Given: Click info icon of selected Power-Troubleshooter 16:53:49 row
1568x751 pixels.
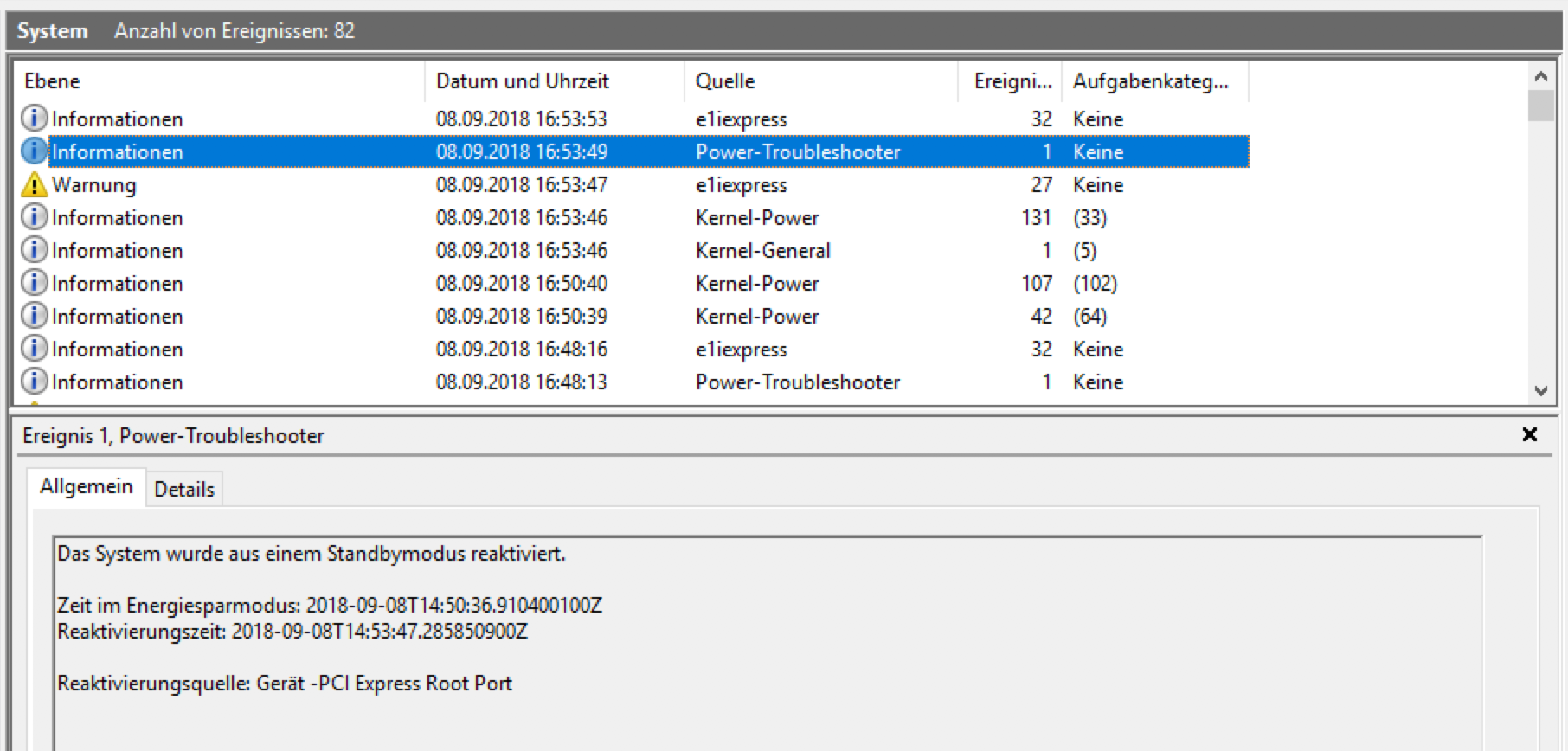Looking at the screenshot, I should pos(34,151).
